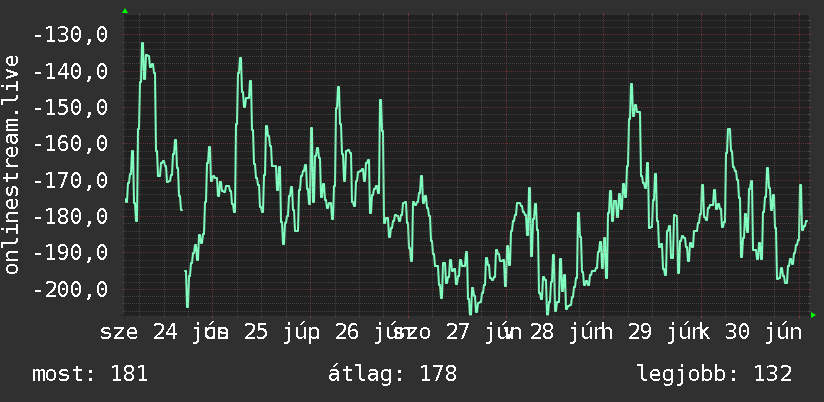Click the -190,0 Y-axis label
The image size is (824, 402).
[x=70, y=253]
